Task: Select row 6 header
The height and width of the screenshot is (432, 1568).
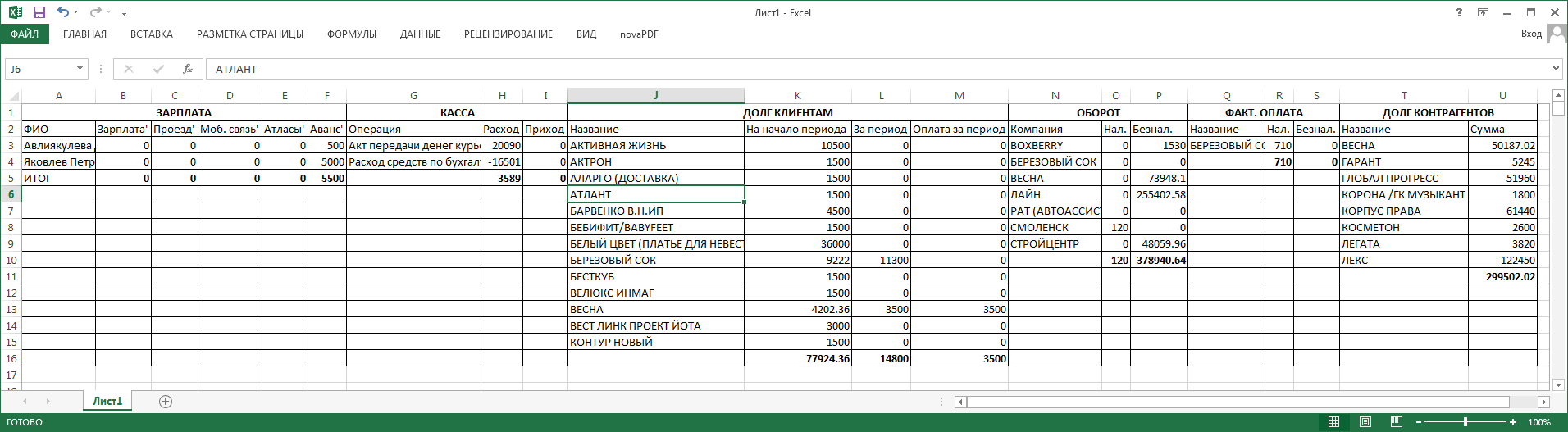Action: point(11,194)
